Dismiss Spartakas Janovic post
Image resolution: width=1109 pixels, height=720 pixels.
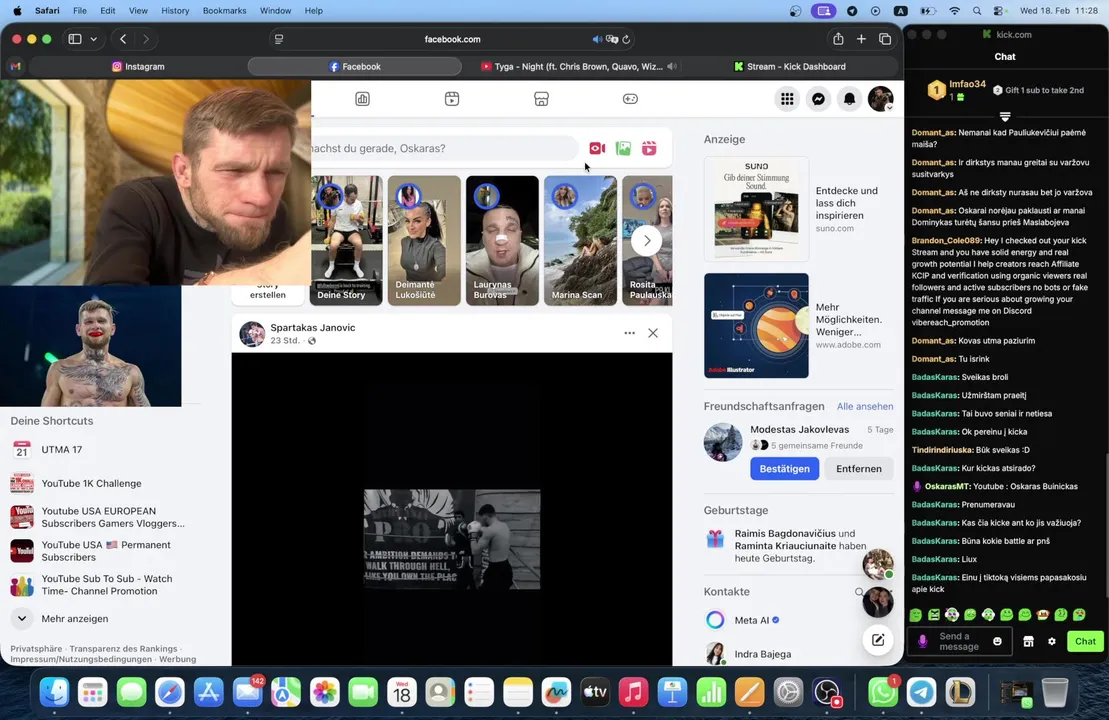tap(653, 333)
